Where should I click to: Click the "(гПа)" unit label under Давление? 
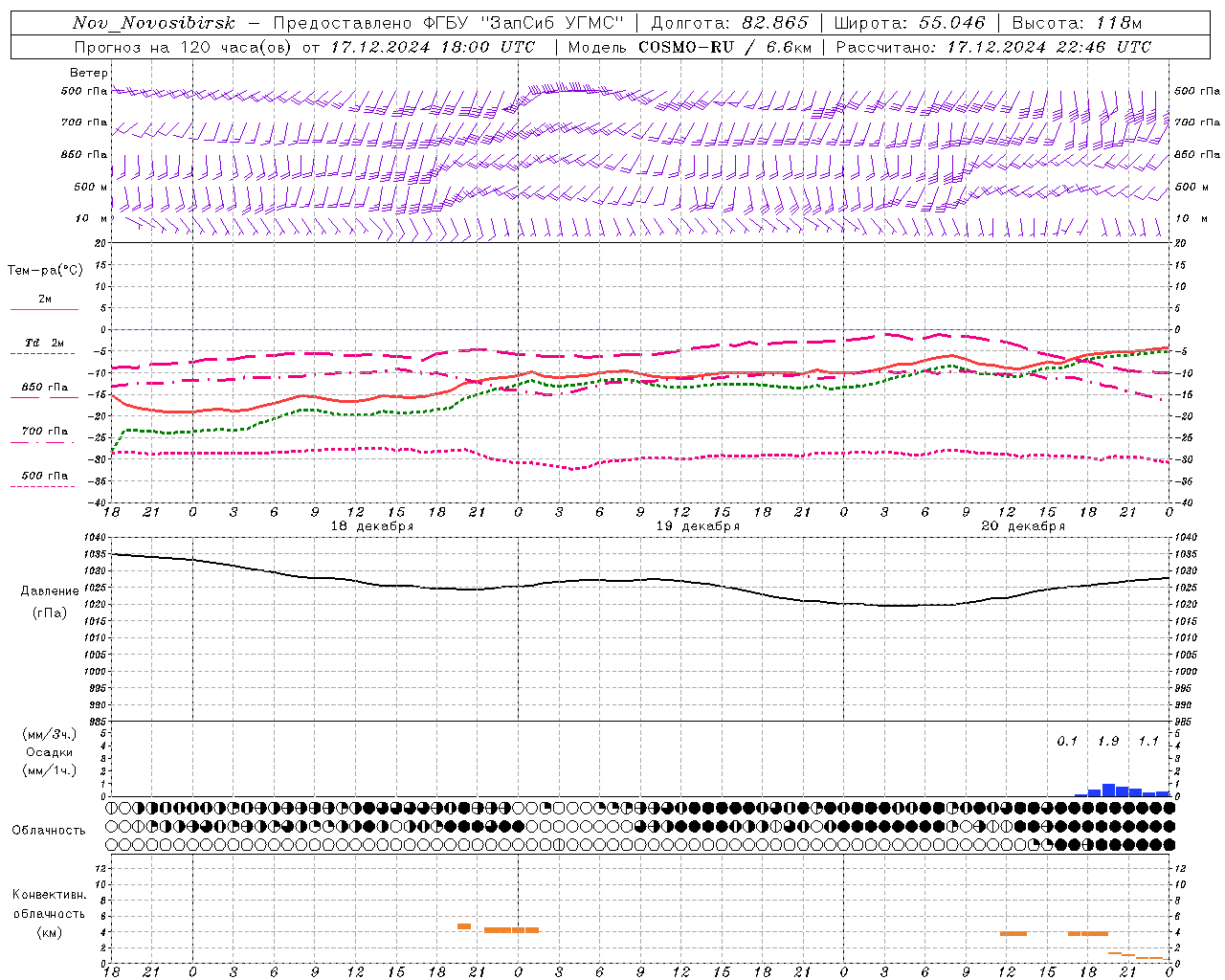[50, 612]
